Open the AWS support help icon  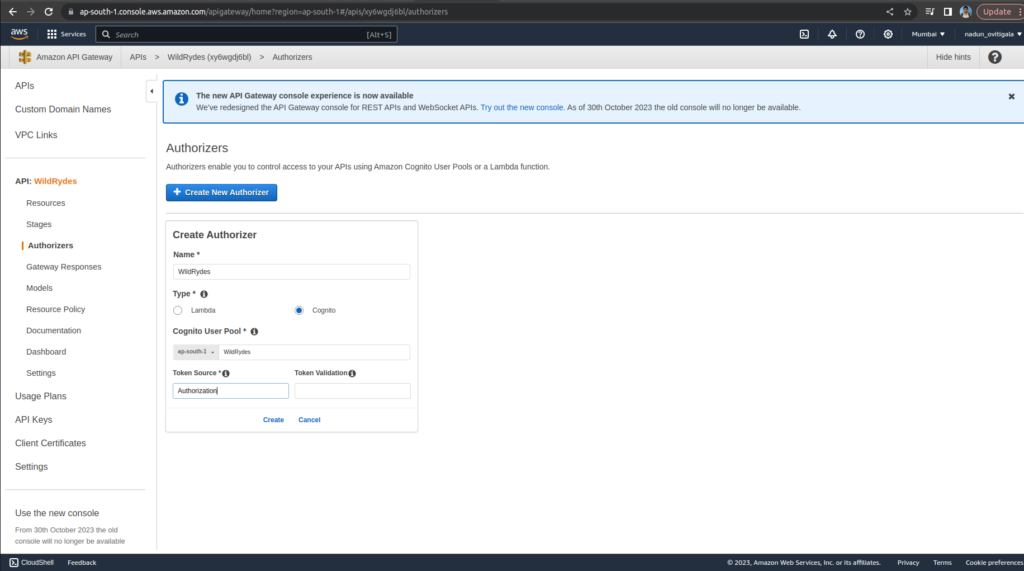pyautogui.click(x=860, y=34)
